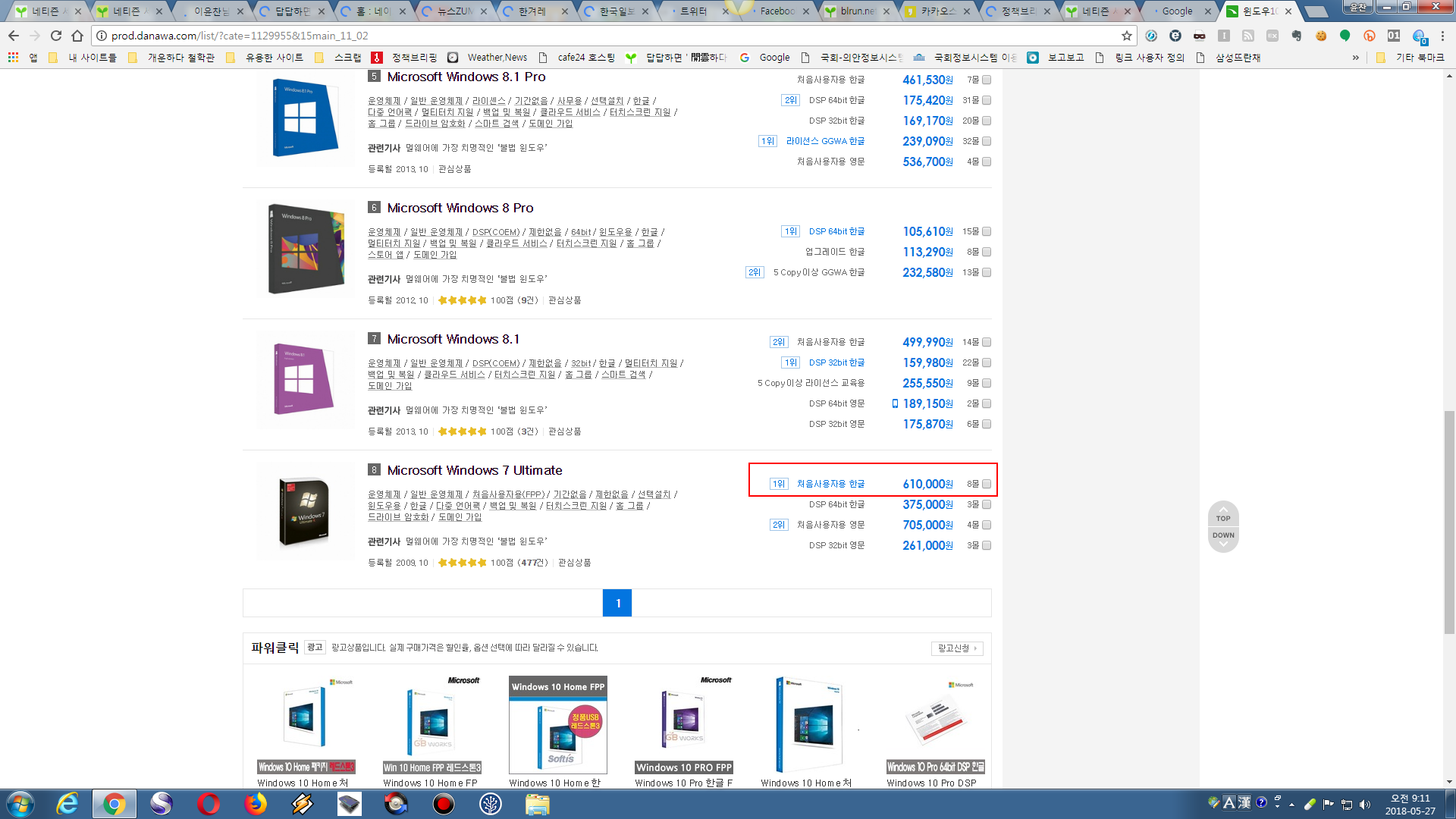Open the Windows 8.1 Pro product thumbnail
This screenshot has width=1456, height=819.
point(305,119)
